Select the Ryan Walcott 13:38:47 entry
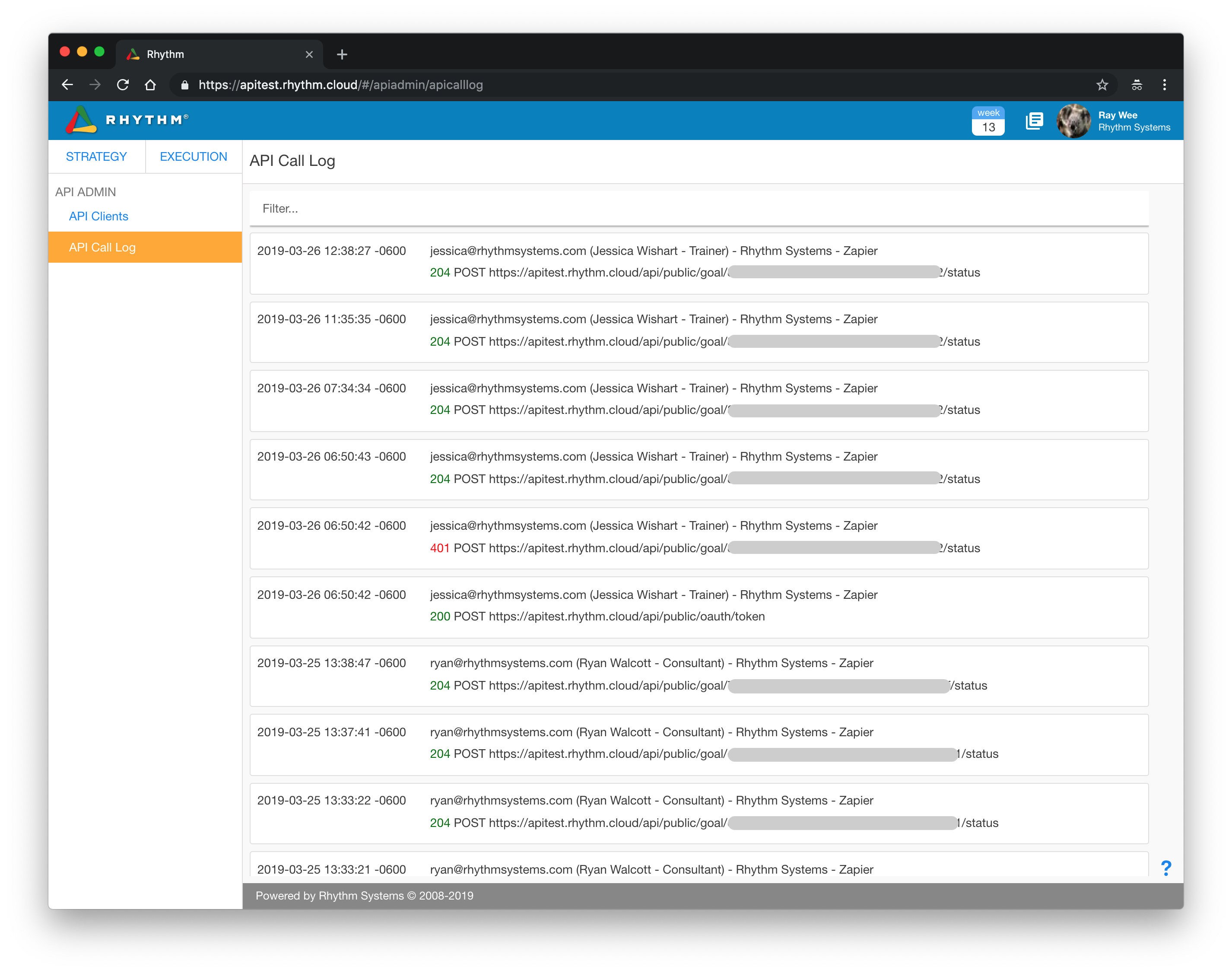Viewport: 1232px width, 973px height. 699,676
